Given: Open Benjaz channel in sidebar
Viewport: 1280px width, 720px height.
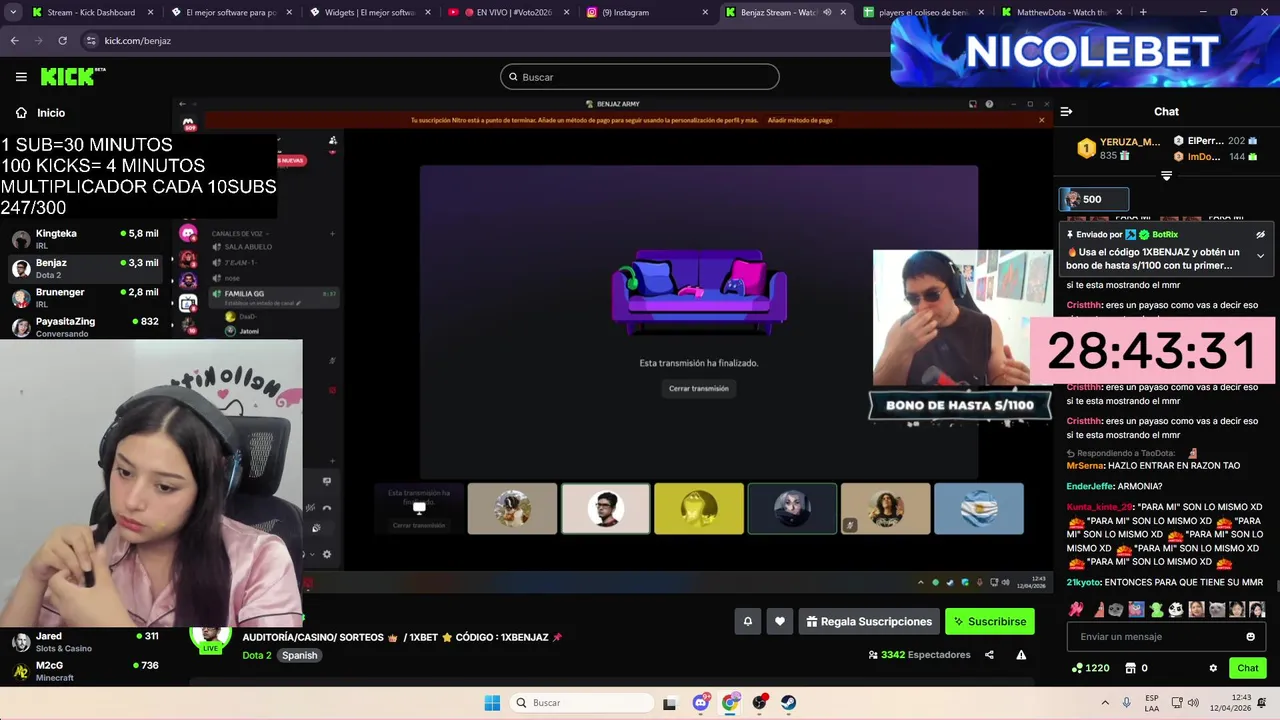Looking at the screenshot, I should [85, 268].
